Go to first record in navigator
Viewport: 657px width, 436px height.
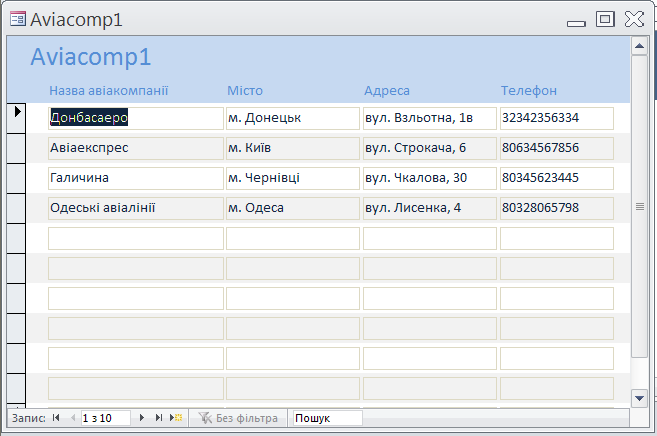click(56, 418)
